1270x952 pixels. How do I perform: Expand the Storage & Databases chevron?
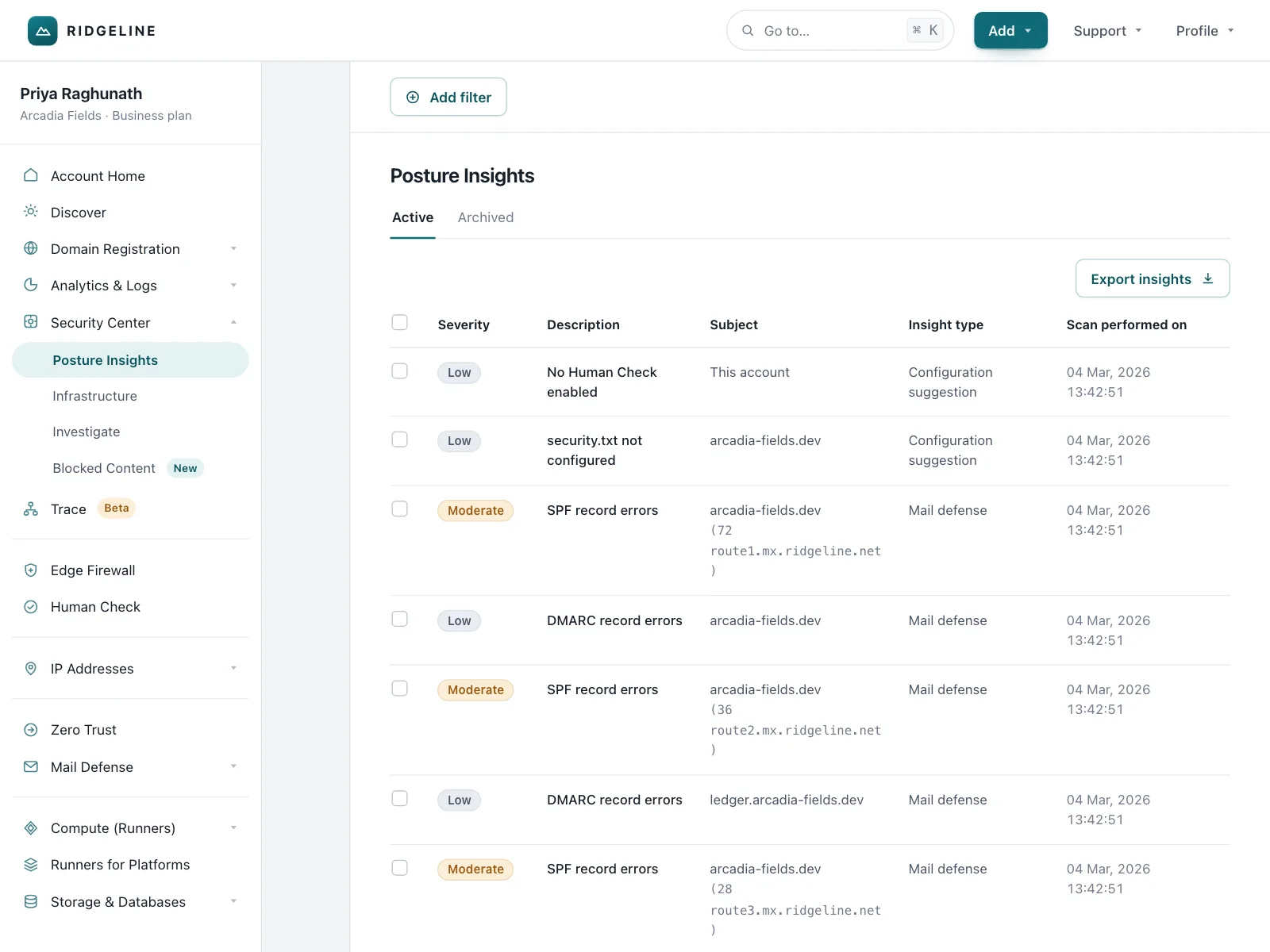234,901
